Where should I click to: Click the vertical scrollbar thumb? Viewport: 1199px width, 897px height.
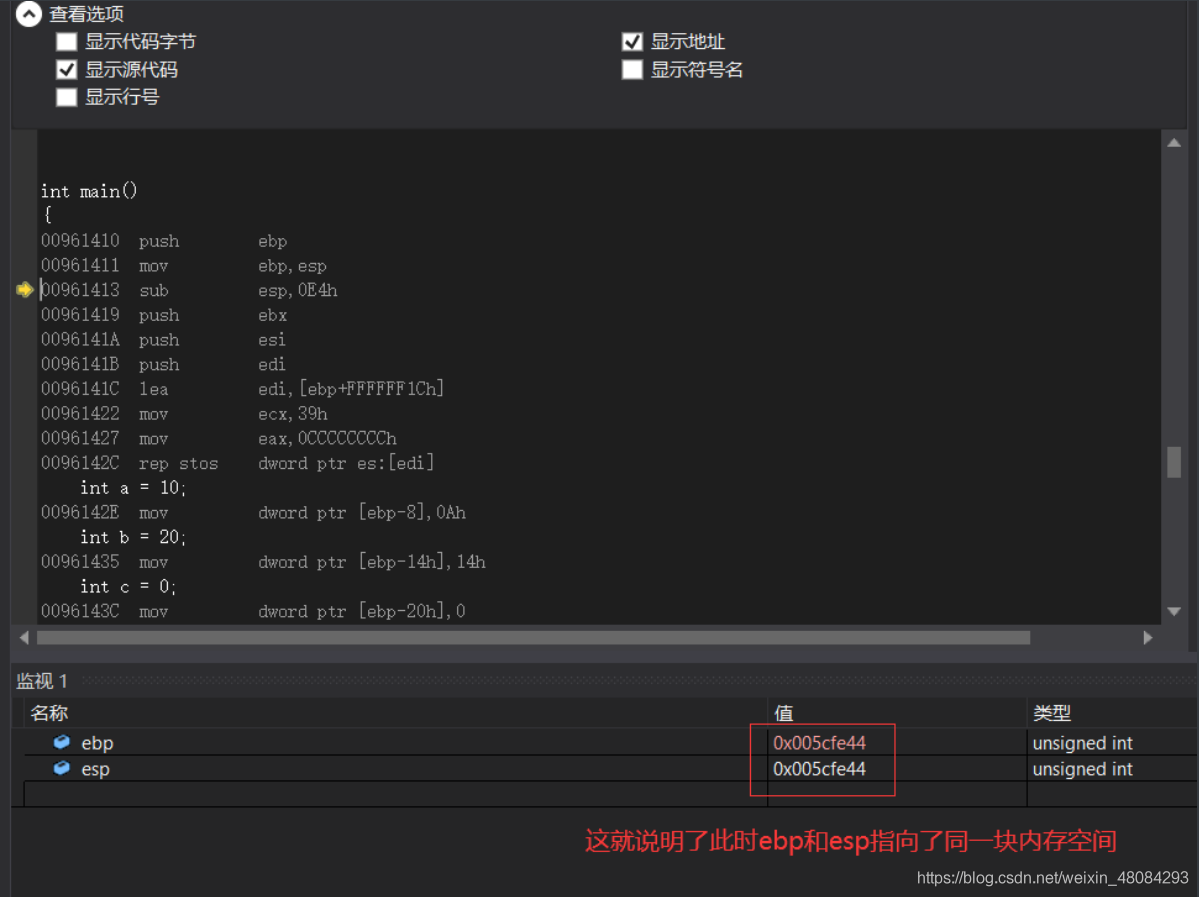click(1174, 462)
